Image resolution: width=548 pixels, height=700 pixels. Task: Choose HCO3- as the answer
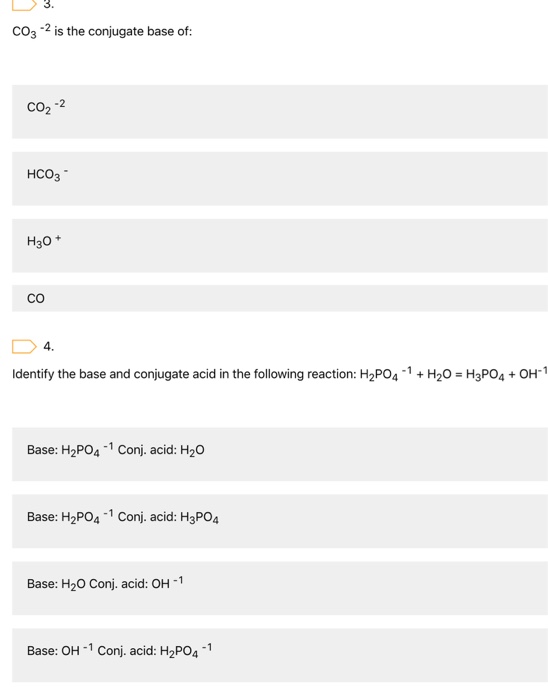280,179
